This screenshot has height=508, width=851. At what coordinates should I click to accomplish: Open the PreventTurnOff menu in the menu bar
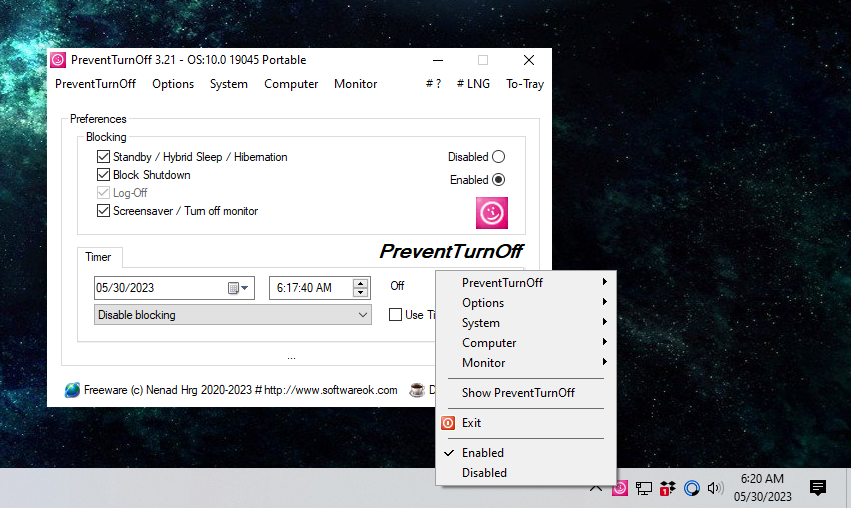(x=96, y=84)
